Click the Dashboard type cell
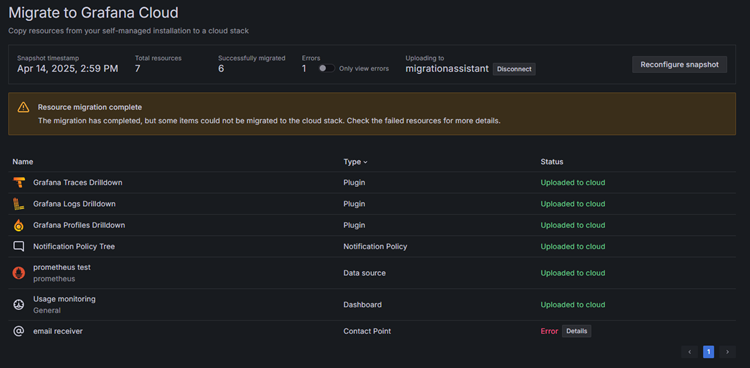Screen dimensions: 750x368 [x=363, y=304]
